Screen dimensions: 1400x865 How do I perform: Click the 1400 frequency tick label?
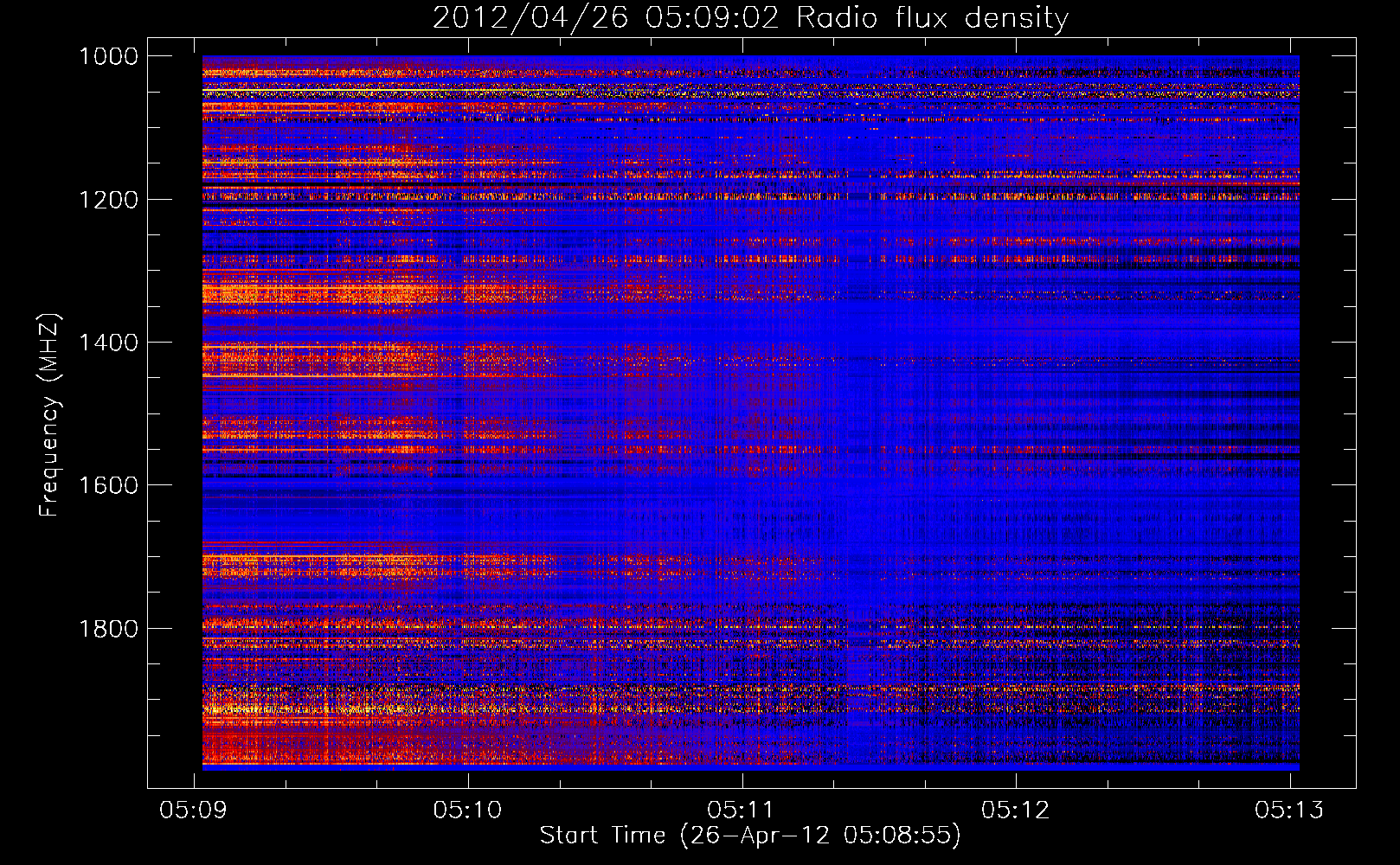(108, 343)
